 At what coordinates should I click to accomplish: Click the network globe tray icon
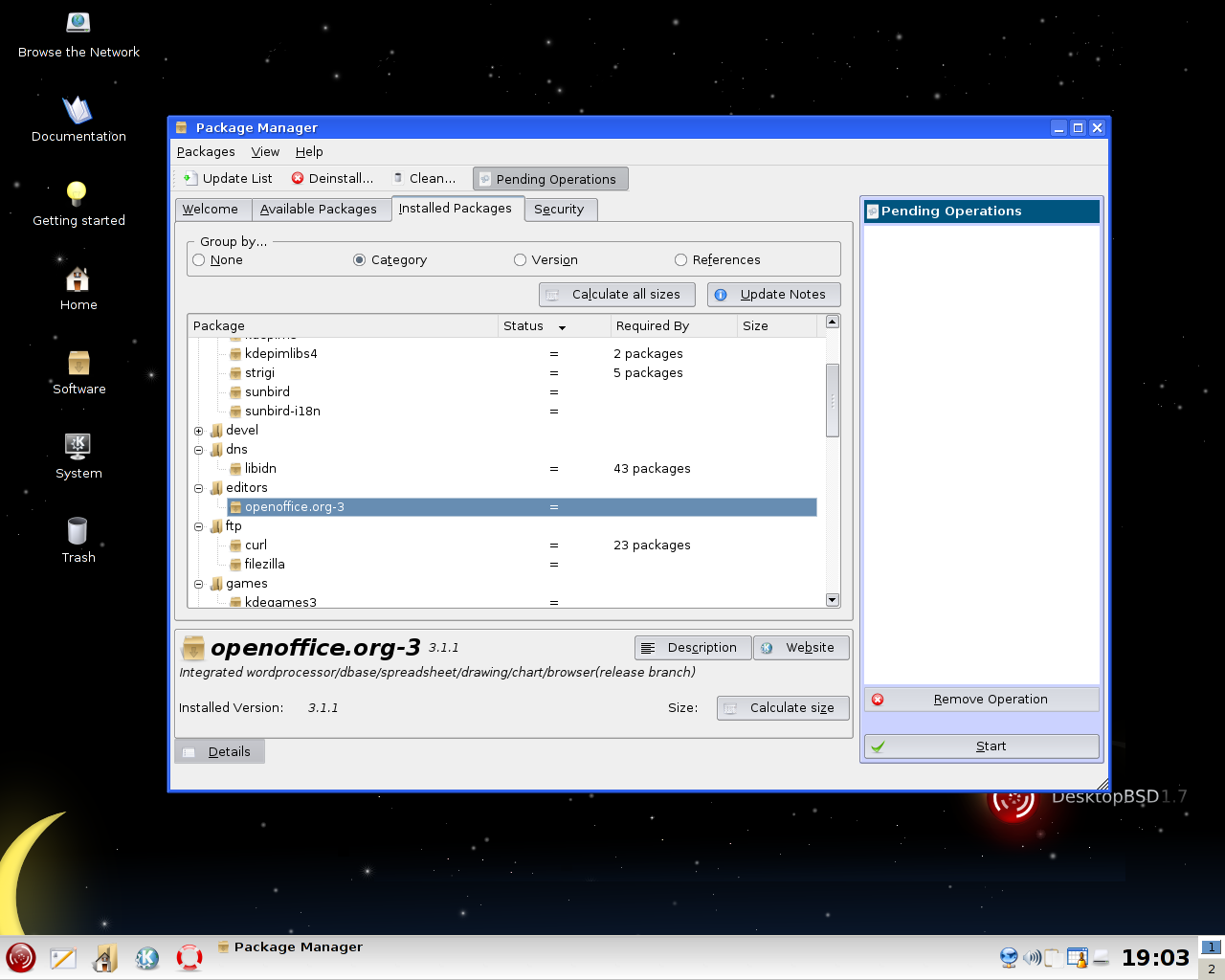(1009, 957)
